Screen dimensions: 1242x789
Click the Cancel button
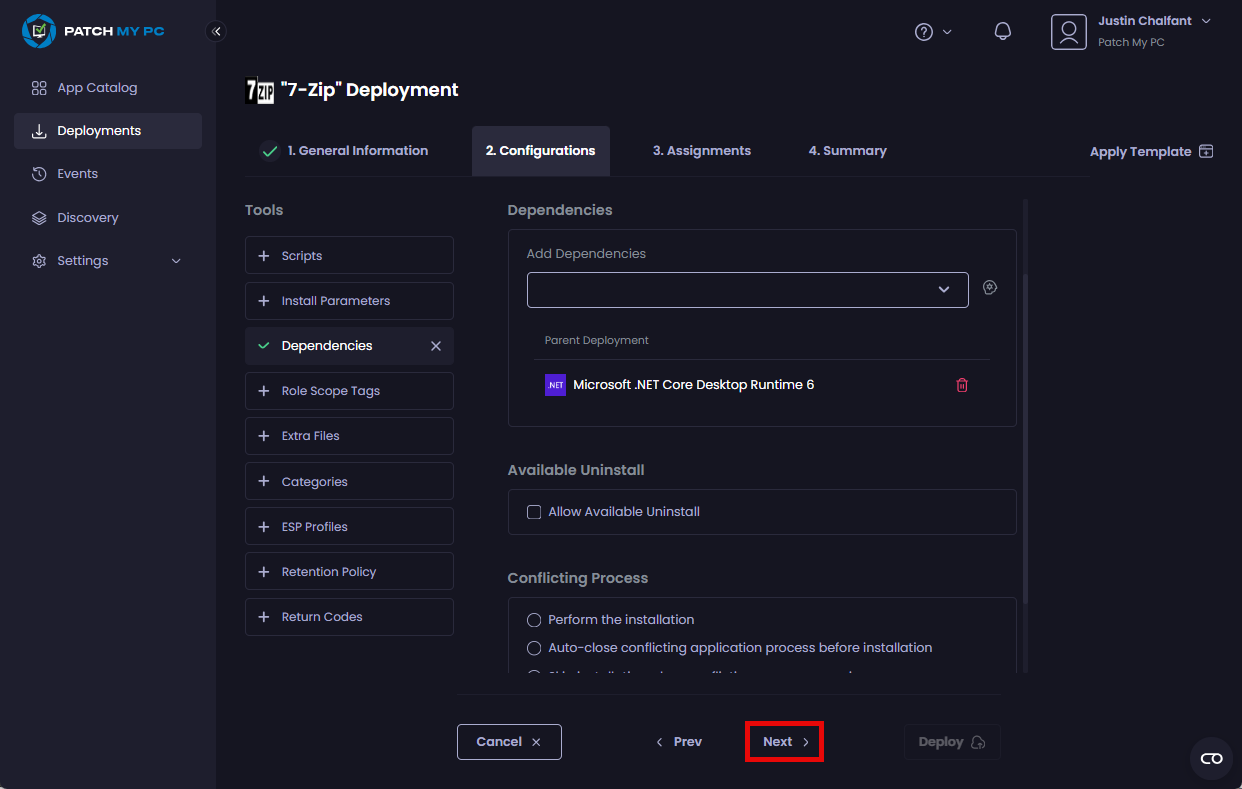pyautogui.click(x=509, y=742)
